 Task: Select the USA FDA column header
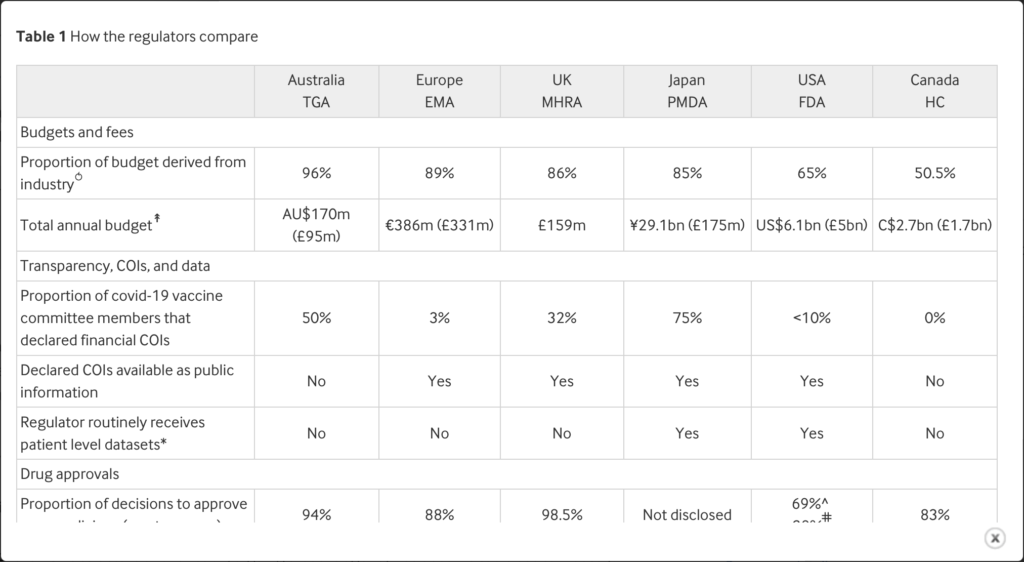[811, 91]
